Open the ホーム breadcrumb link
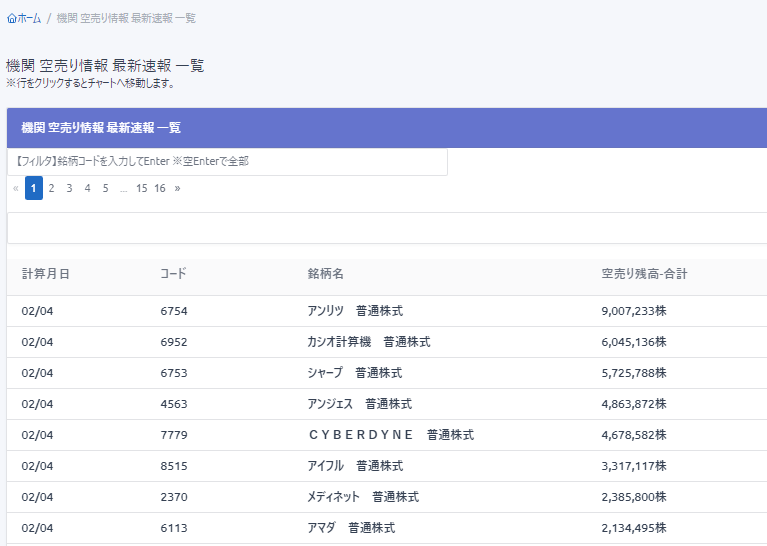Screen dimensions: 767x546 29,18
